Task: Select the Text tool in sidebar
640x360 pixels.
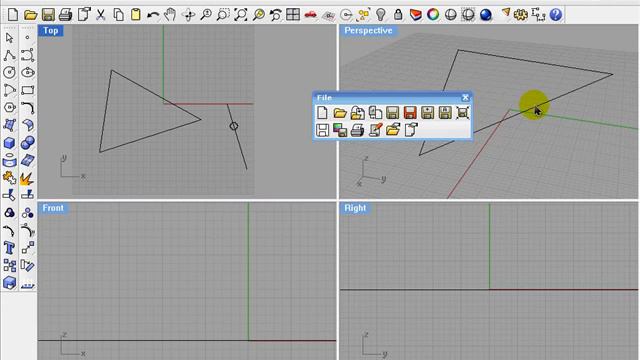Action: click(x=9, y=248)
